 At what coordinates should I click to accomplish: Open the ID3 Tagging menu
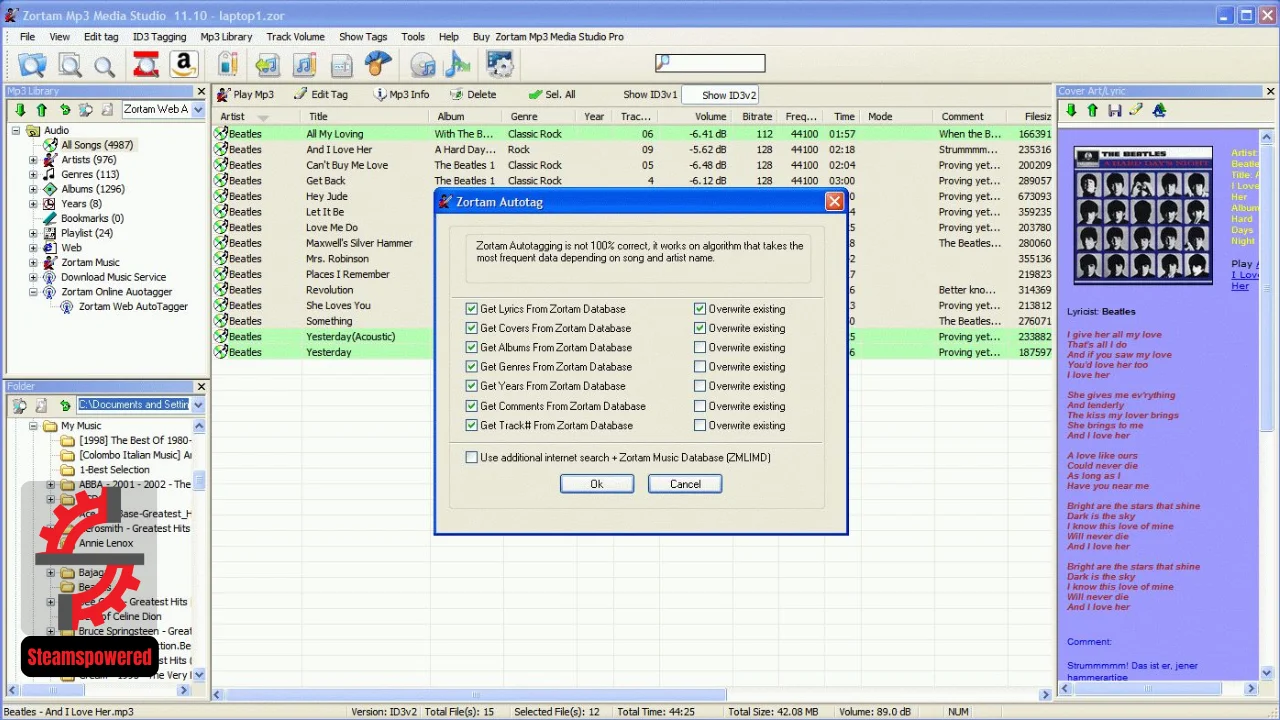click(160, 37)
